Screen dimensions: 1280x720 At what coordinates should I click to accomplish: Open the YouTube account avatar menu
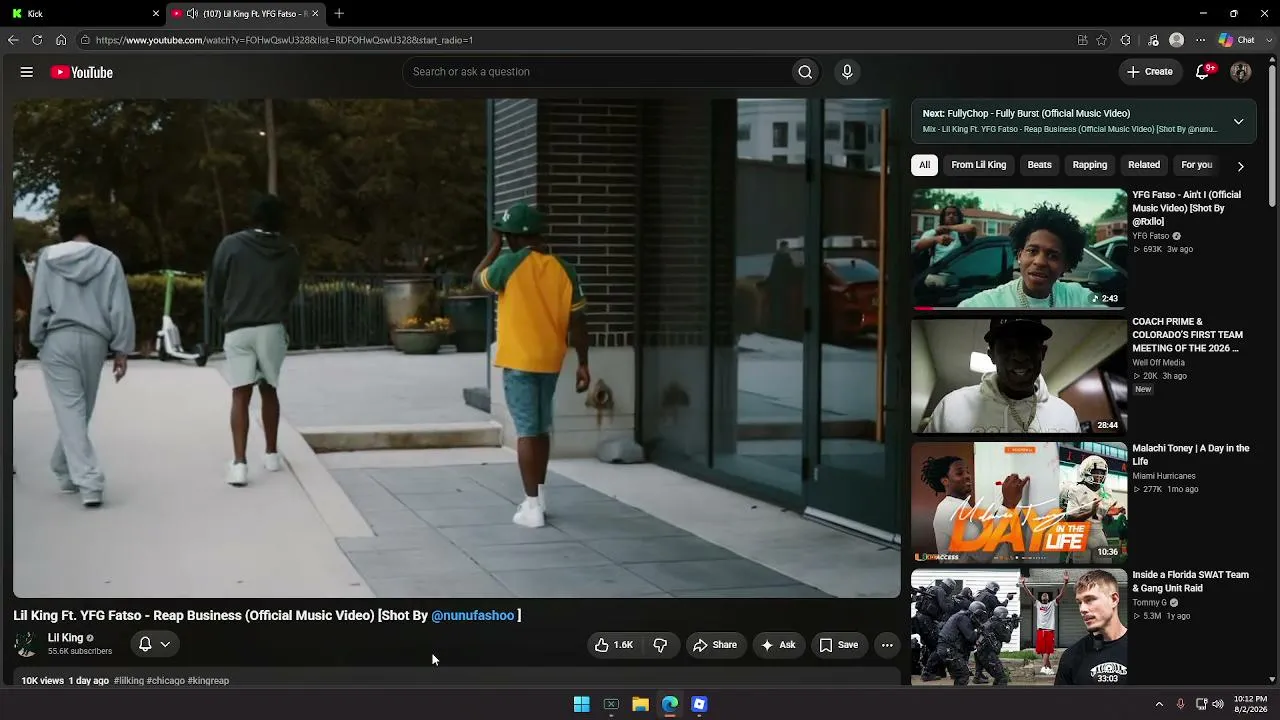tap(1241, 72)
